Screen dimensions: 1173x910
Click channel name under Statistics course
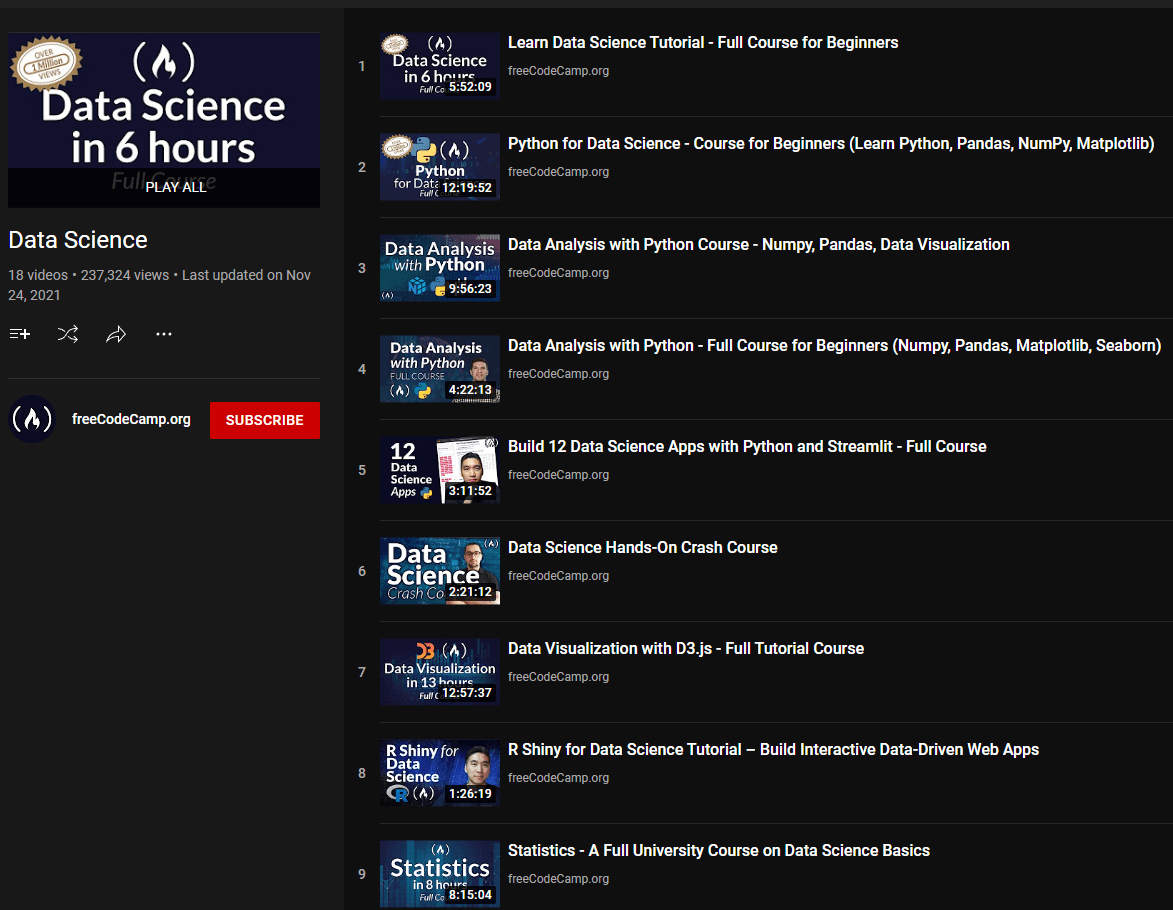[558, 879]
